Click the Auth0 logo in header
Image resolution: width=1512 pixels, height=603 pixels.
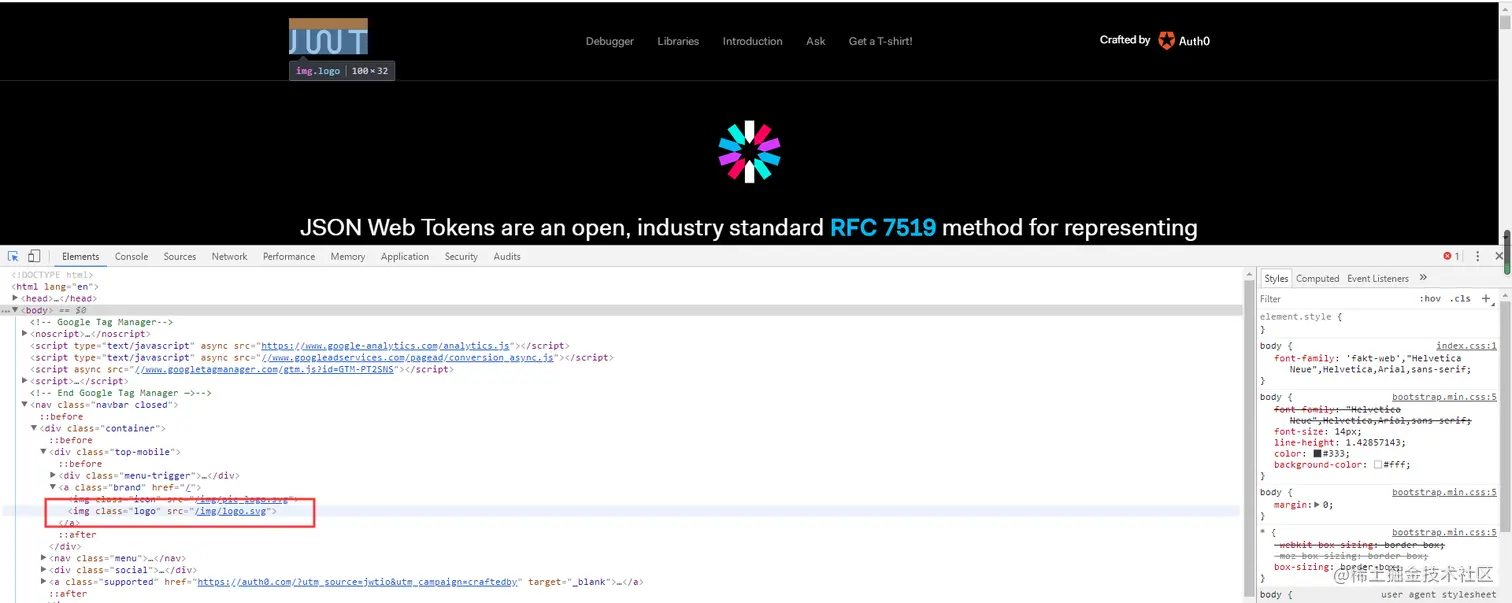click(x=1184, y=41)
